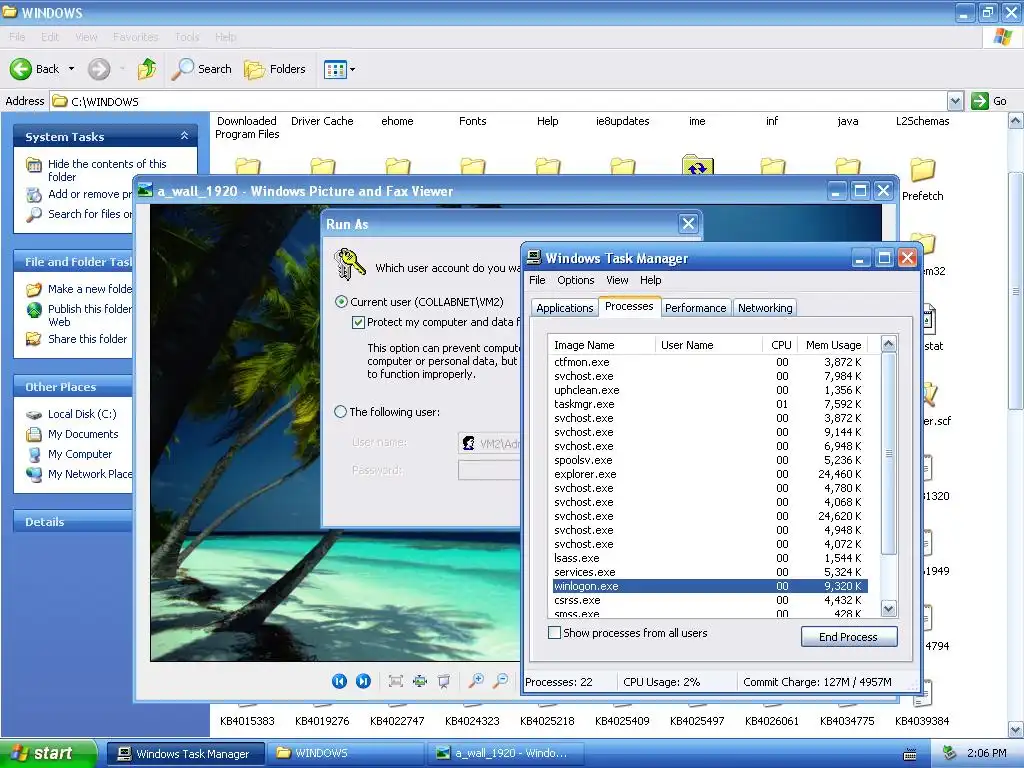The image size is (1024, 768).
Task: Toggle the Folders pane in Explorer
Action: [275, 69]
